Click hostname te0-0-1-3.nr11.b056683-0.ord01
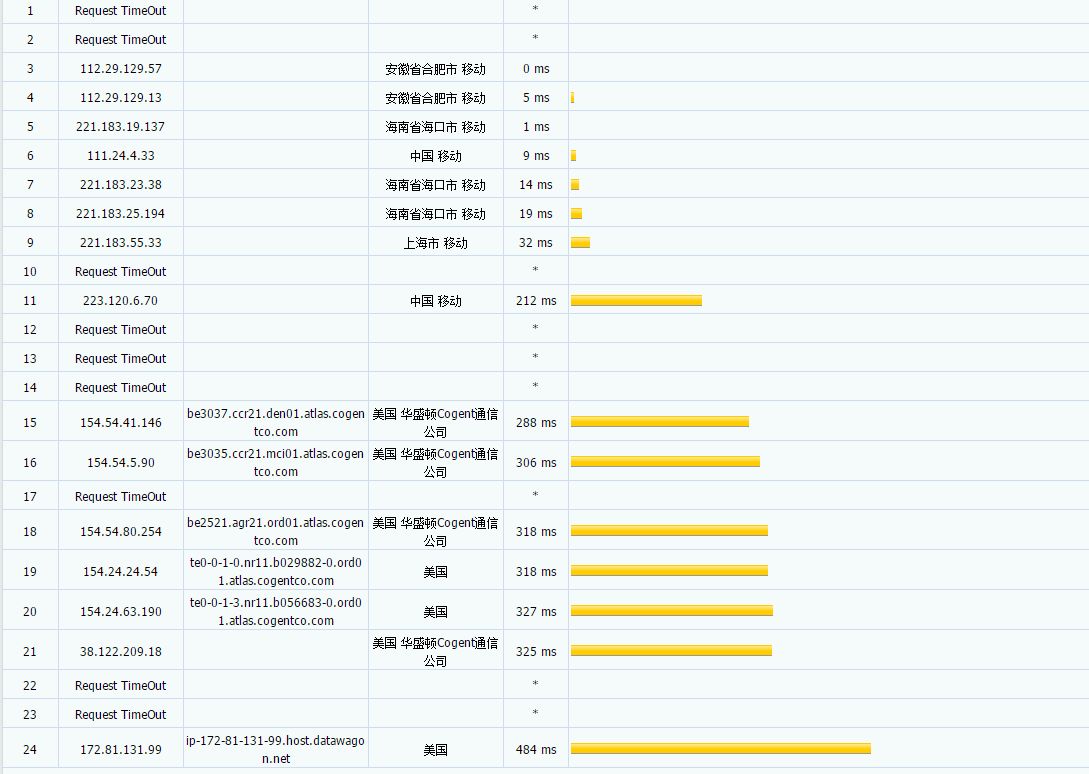Image resolution: width=1089 pixels, height=774 pixels. click(276, 612)
